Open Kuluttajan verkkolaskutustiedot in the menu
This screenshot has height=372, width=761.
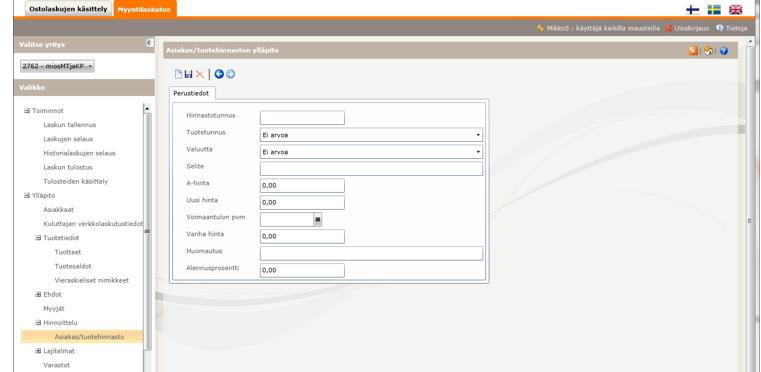[93, 224]
